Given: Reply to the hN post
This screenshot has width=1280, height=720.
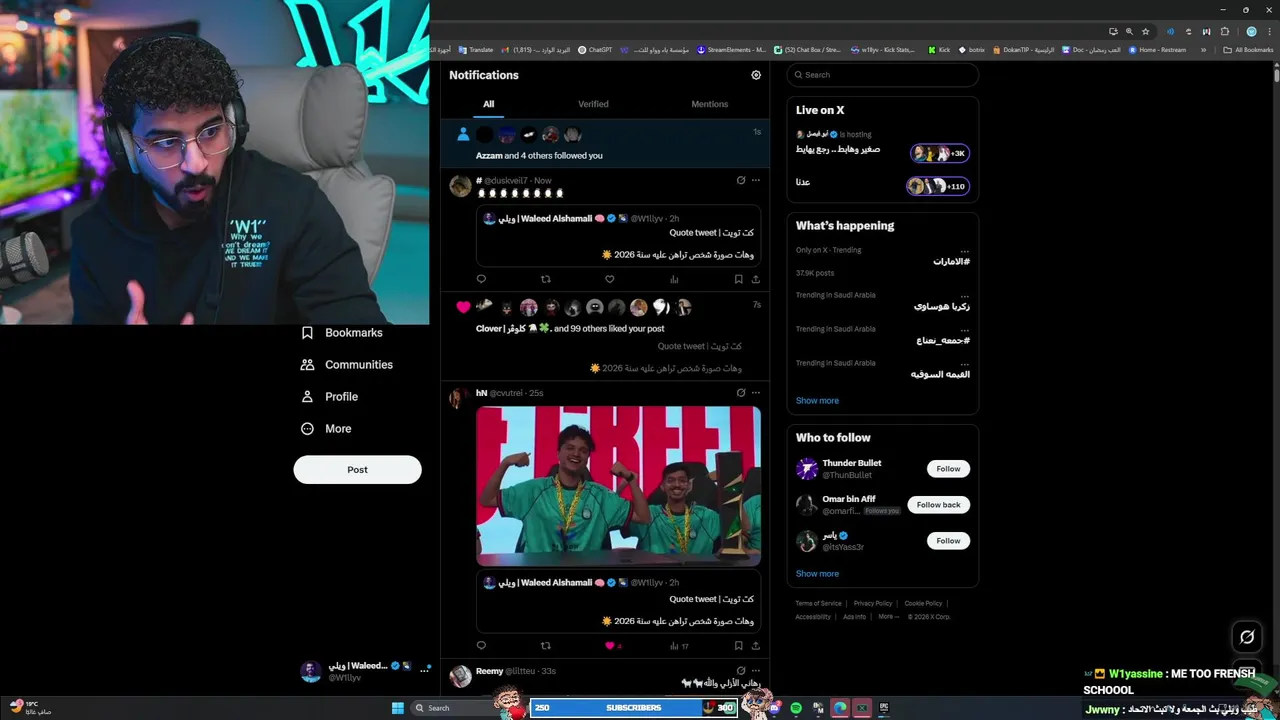Looking at the screenshot, I should tap(481, 646).
